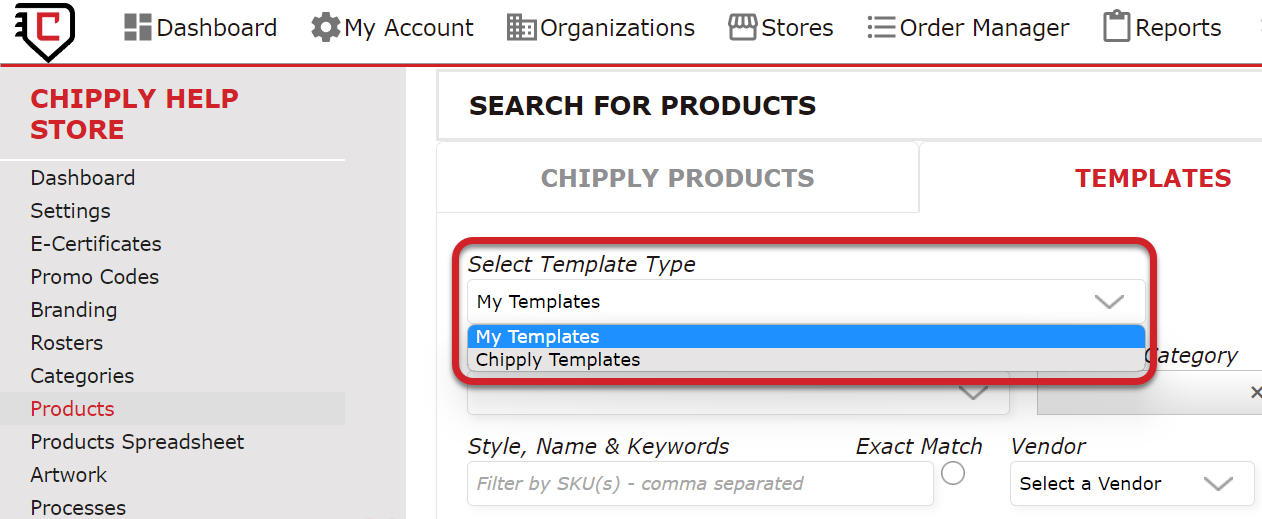Switch to the Templates tab
This screenshot has width=1262, height=519.
click(1153, 178)
